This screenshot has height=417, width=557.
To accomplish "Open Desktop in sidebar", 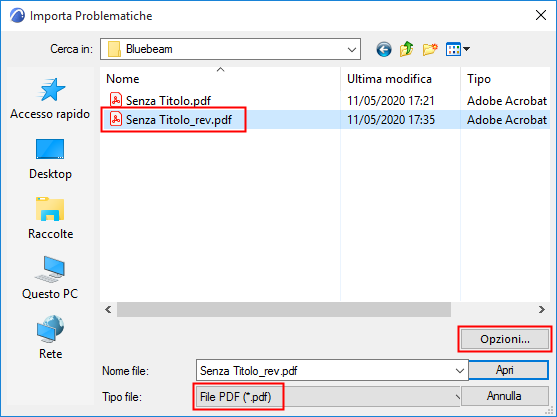I will click(50, 159).
